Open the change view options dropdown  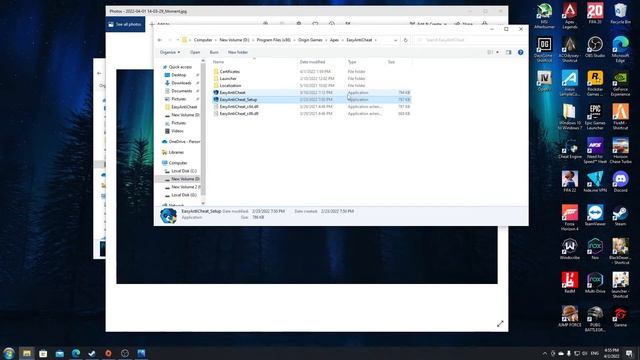[498, 52]
